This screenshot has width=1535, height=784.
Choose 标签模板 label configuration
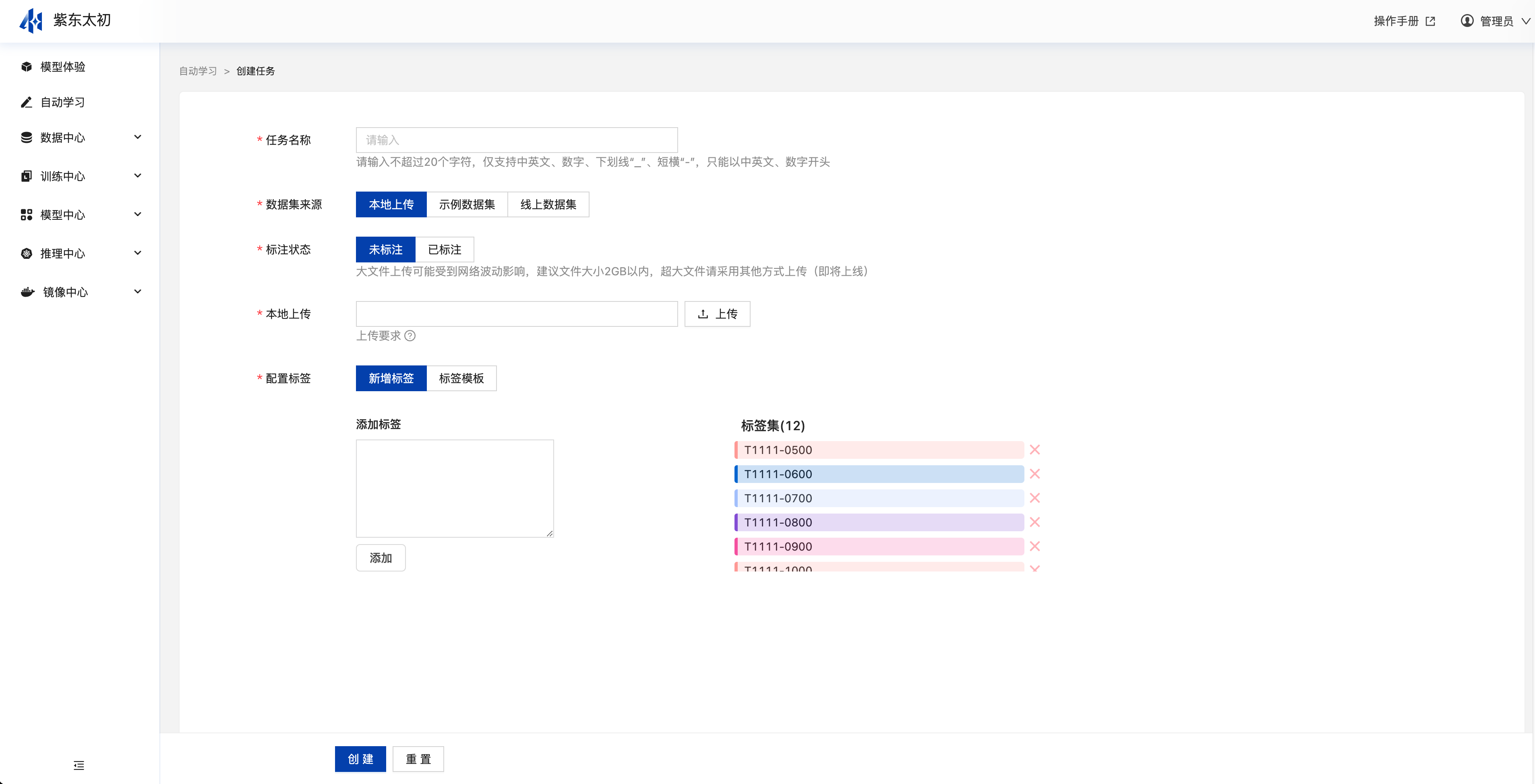(x=462, y=378)
